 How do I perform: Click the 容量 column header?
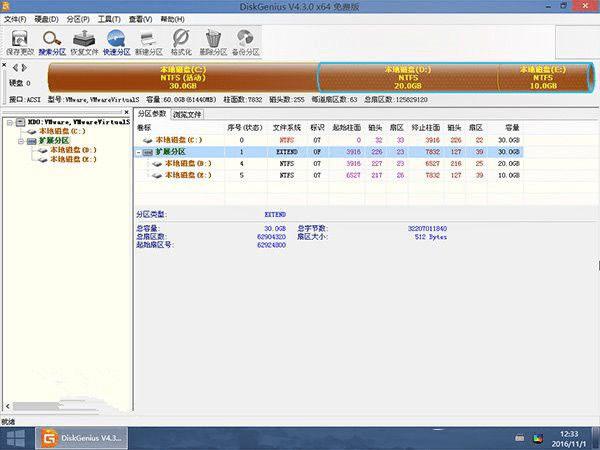(x=512, y=128)
